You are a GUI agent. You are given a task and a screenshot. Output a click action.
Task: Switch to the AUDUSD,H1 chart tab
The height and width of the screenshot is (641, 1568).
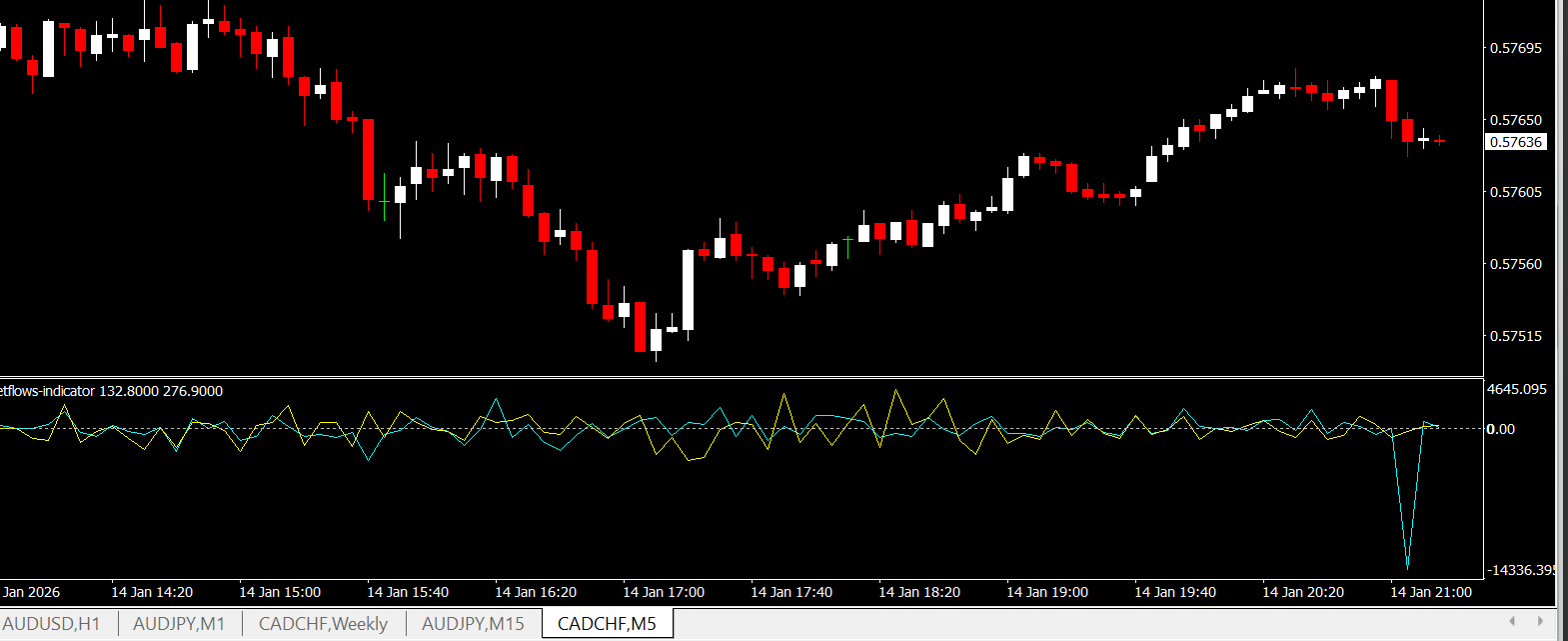point(52,624)
